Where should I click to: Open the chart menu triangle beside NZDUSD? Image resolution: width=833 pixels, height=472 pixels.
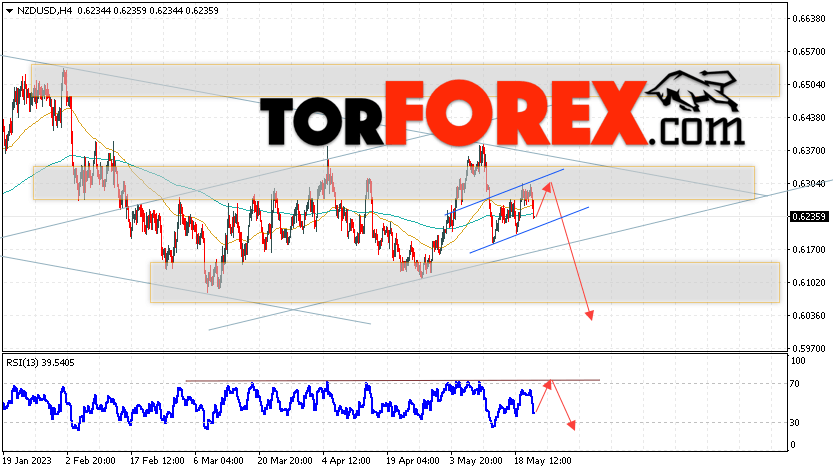point(9,11)
